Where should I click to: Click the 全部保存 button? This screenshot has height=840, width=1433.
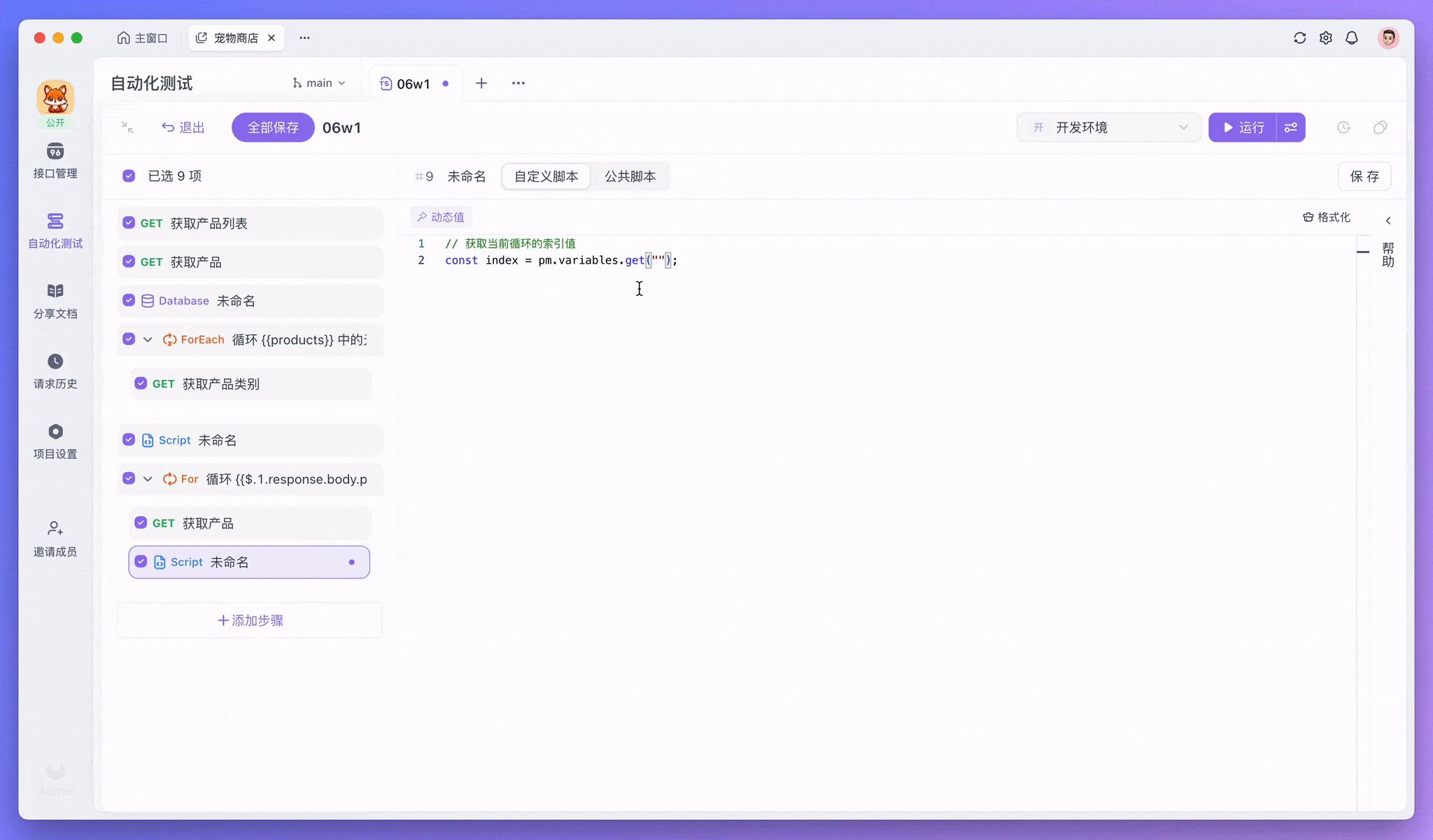coord(273,127)
